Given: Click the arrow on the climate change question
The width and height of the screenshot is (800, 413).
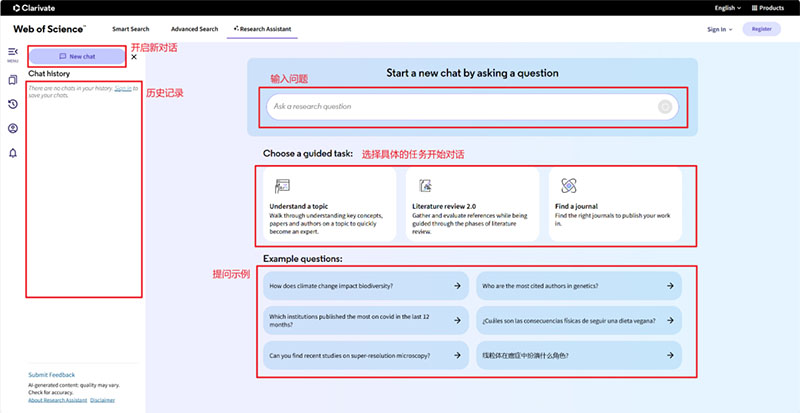Looking at the screenshot, I should click(457, 286).
